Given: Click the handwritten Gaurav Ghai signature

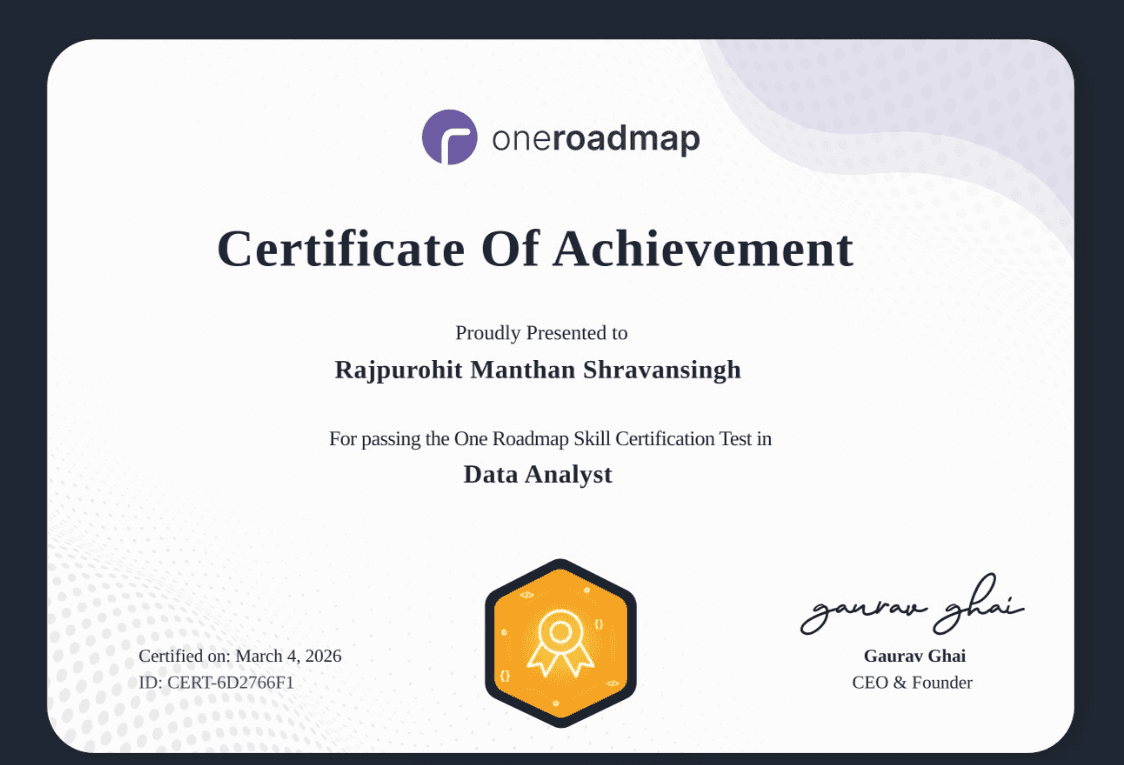Looking at the screenshot, I should click(x=912, y=605).
